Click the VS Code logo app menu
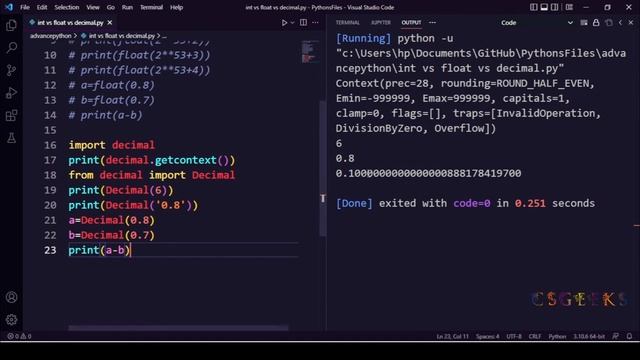 [x=9, y=7]
